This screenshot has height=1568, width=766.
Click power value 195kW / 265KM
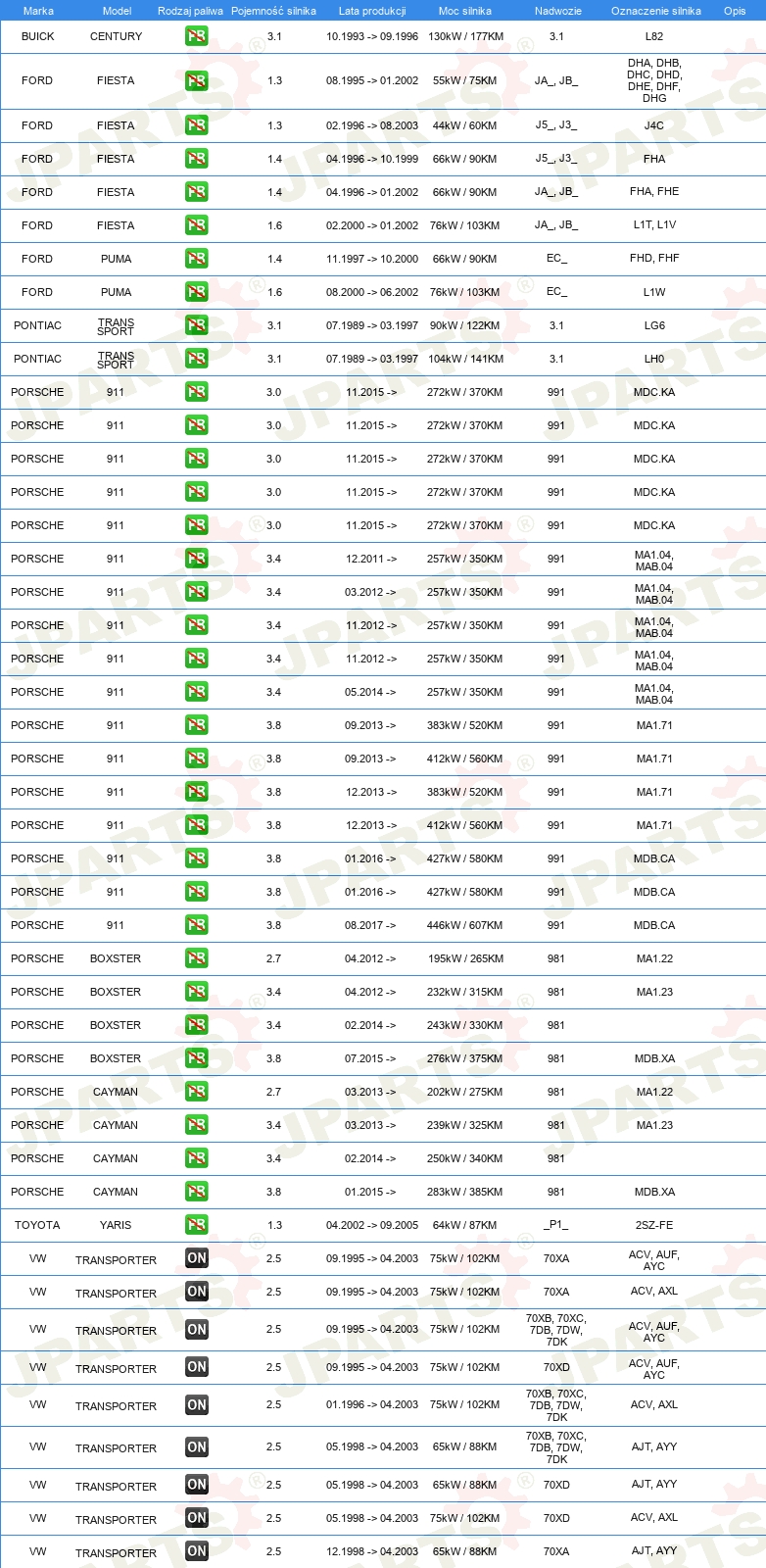click(465, 958)
